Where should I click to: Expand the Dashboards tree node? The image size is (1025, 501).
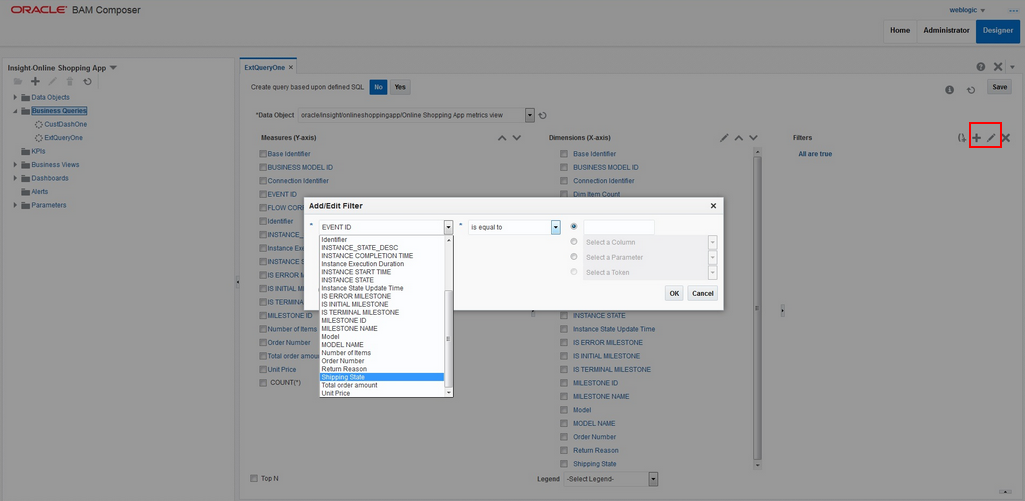[x=16, y=178]
